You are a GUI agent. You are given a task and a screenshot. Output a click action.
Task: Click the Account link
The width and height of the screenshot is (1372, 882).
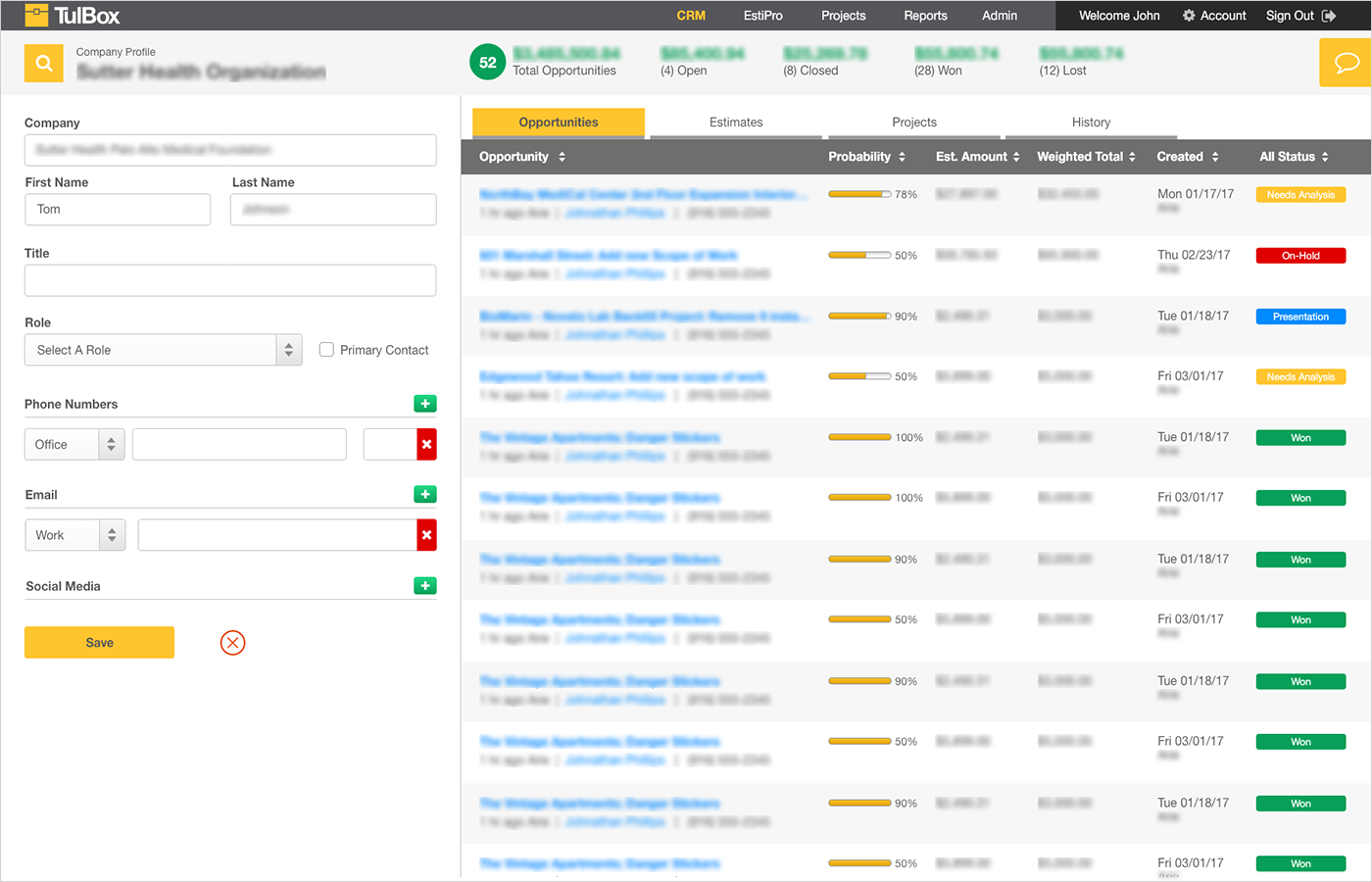pyautogui.click(x=1223, y=16)
